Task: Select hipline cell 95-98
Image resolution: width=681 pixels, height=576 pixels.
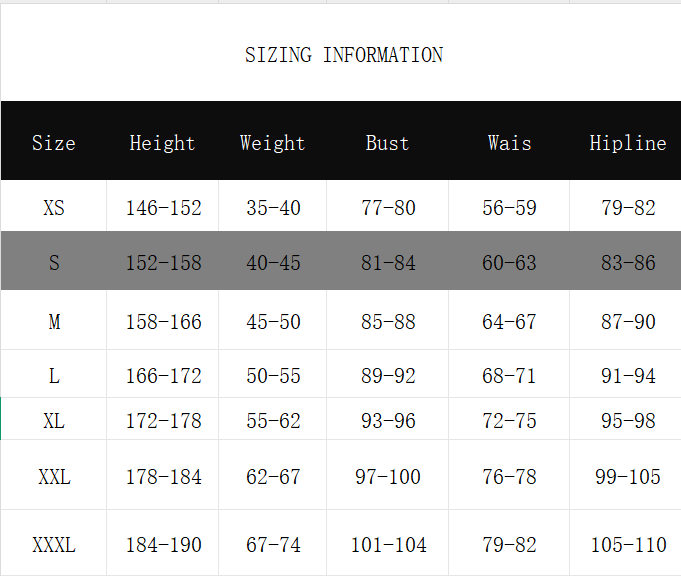Action: (628, 421)
